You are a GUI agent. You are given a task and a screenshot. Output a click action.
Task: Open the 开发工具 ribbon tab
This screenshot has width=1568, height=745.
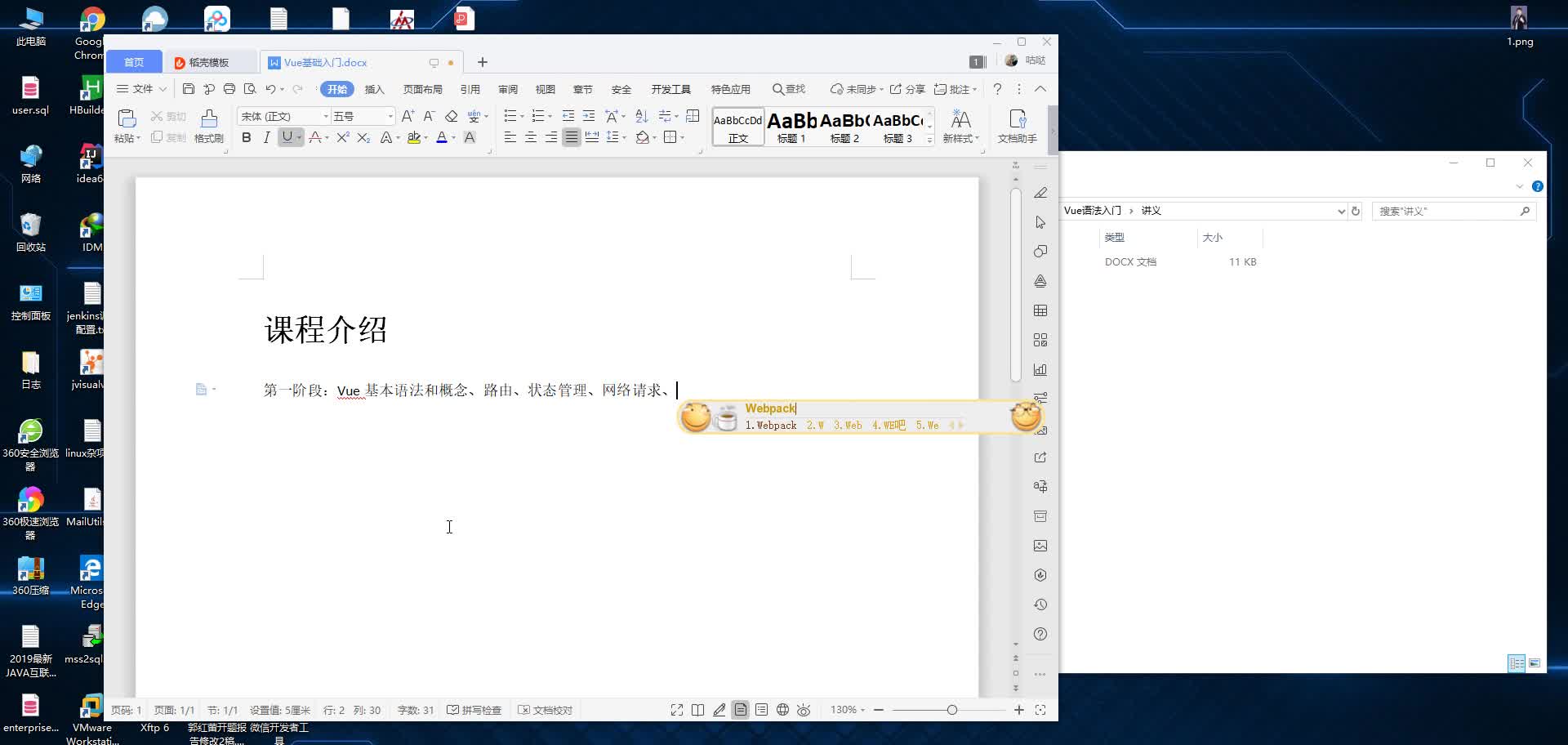pos(670,89)
